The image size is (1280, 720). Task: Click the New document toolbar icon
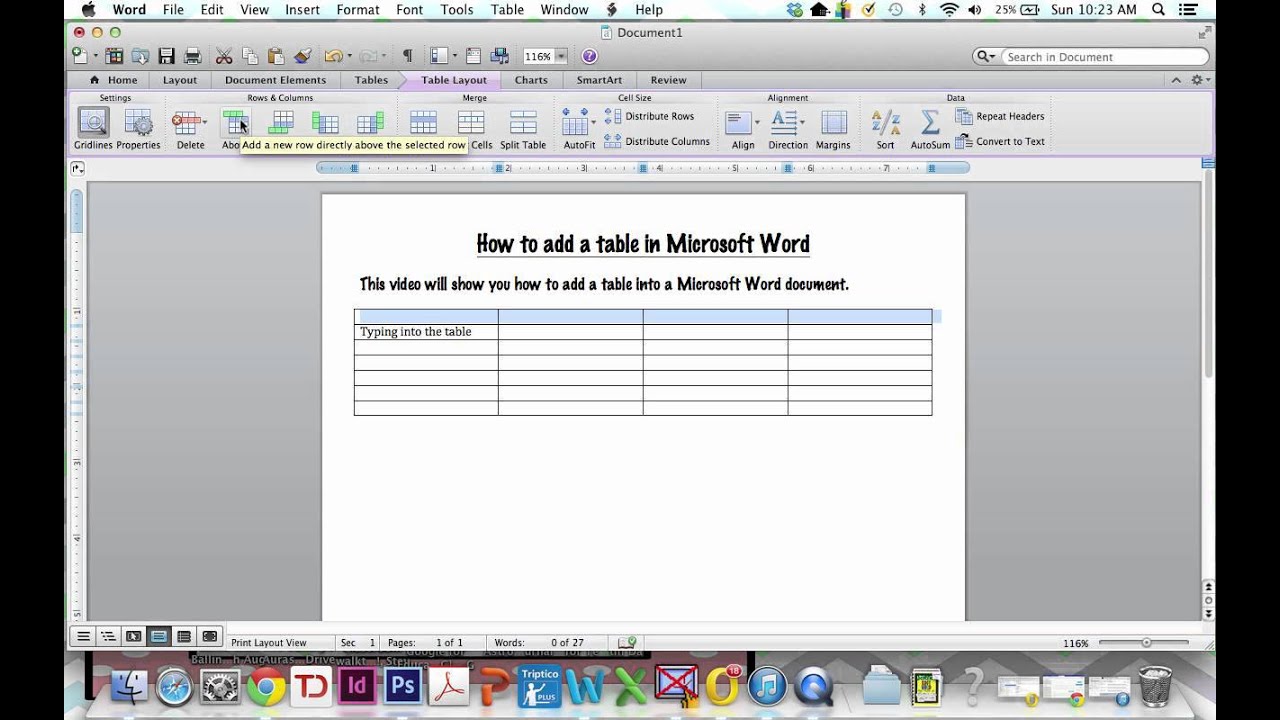80,56
